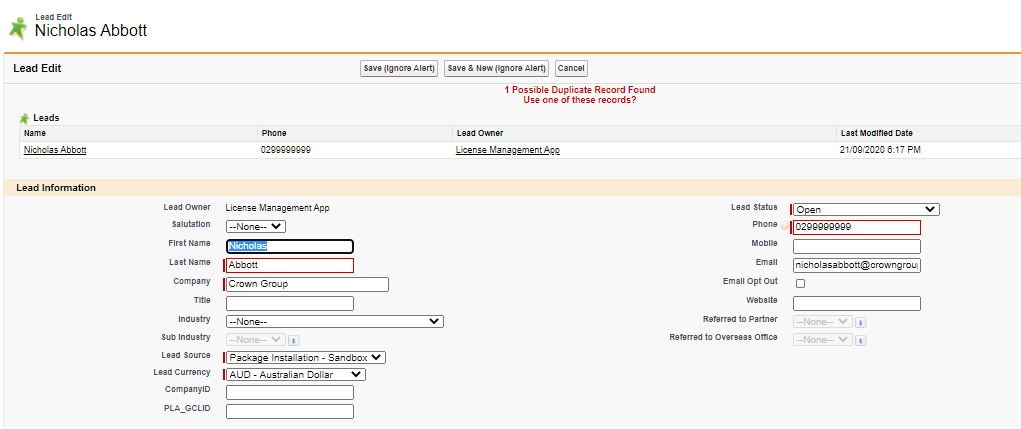Open the Referred to Partner dropdown
The width and height of the screenshot is (1021, 429).
pyautogui.click(x=823, y=322)
